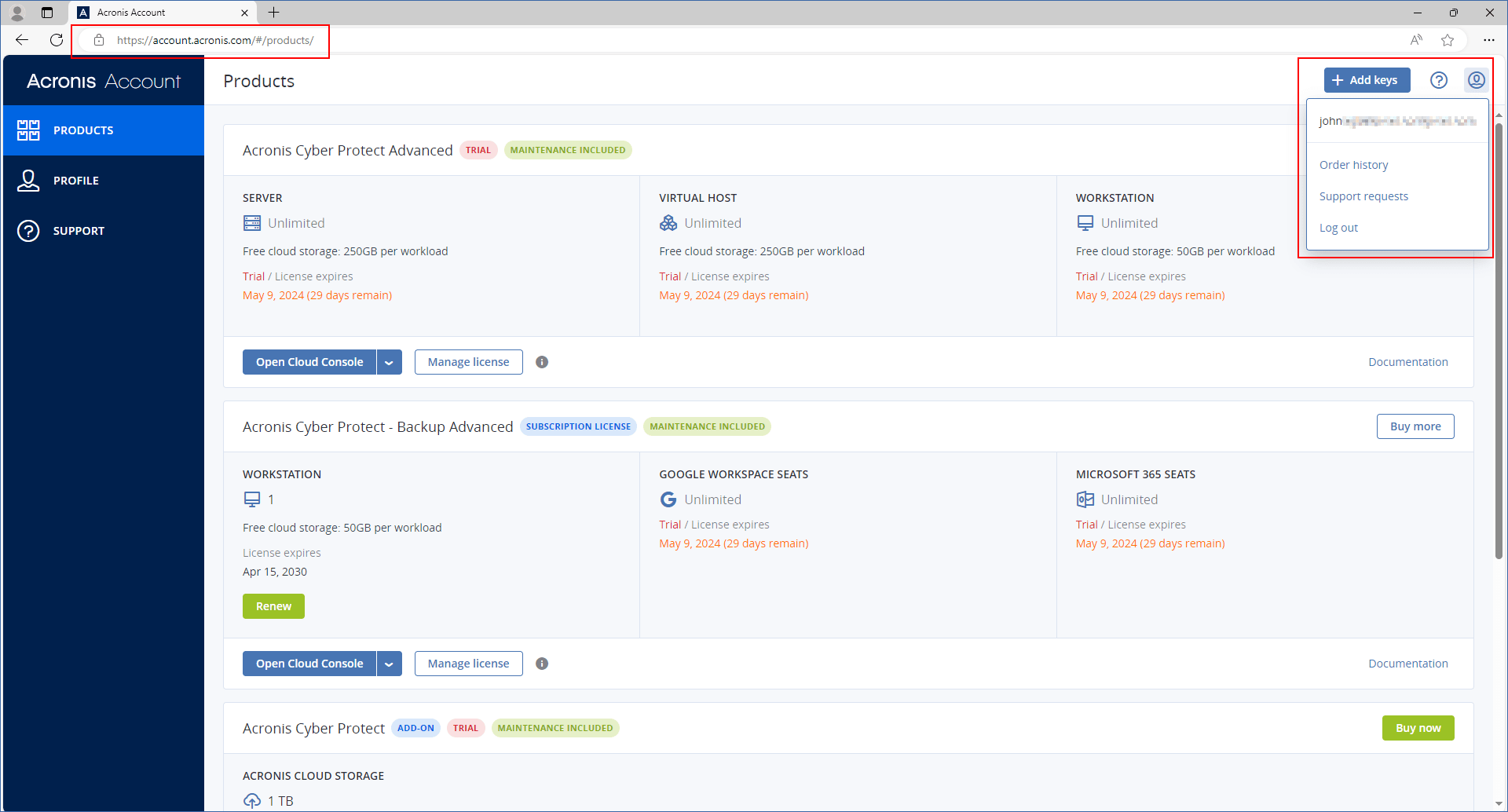The height and width of the screenshot is (812, 1508).
Task: Choose Order history from account menu
Action: click(x=1353, y=165)
